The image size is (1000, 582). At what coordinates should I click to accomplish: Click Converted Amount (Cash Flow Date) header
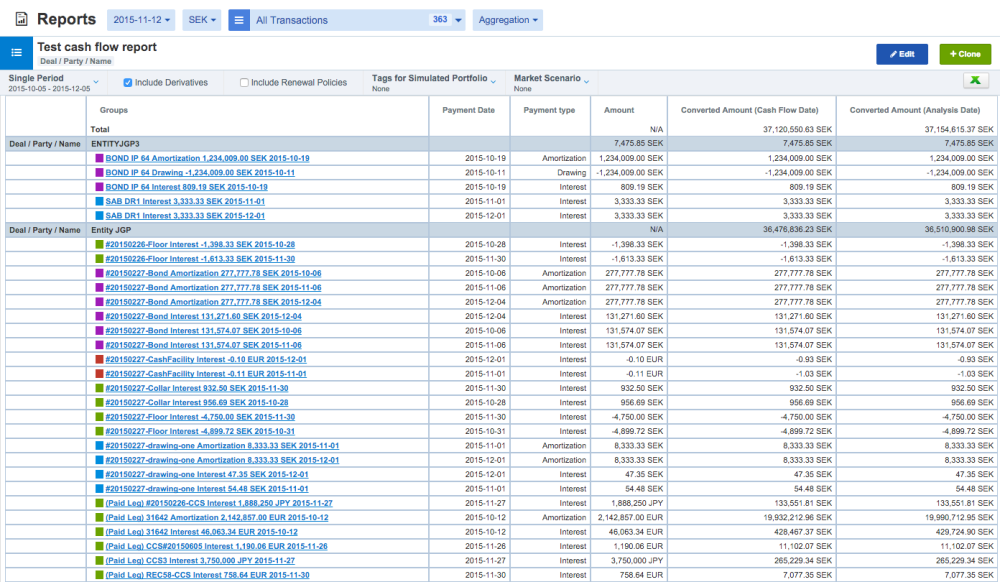(749, 110)
